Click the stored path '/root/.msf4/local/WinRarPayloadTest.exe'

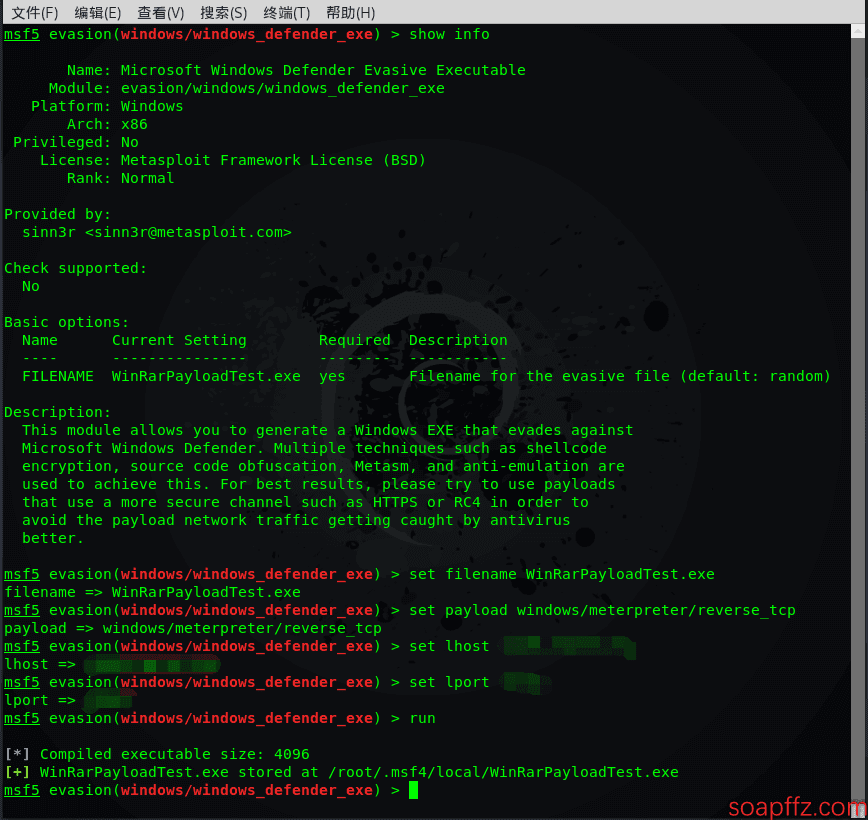[503, 772]
